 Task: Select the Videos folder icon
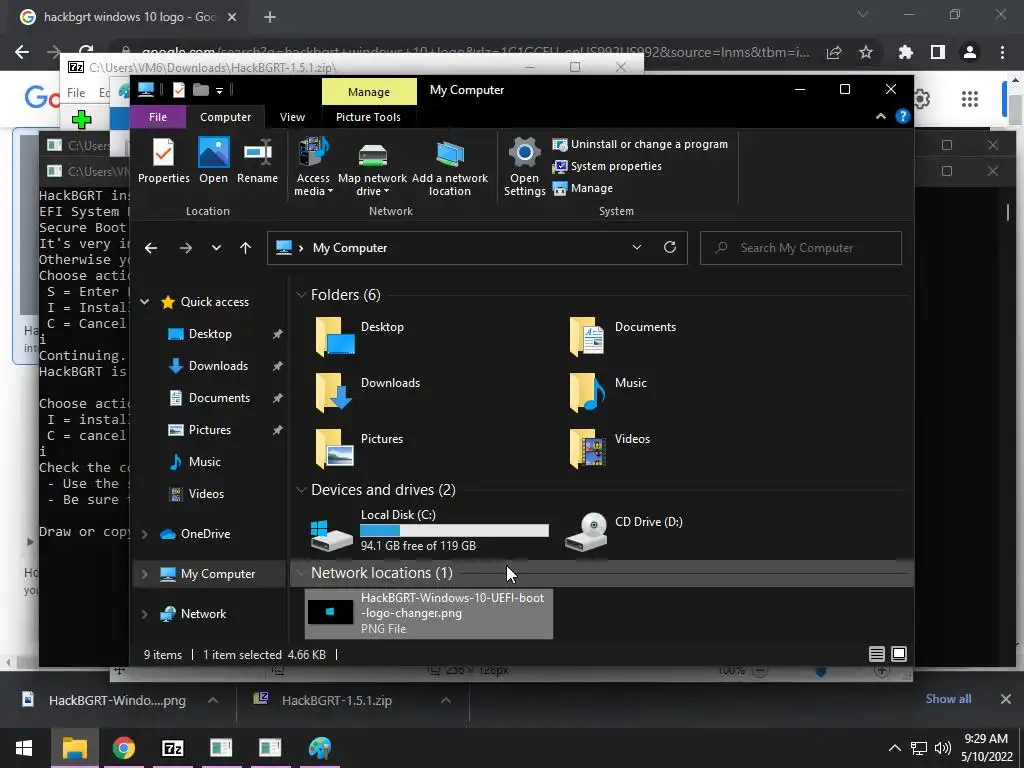pyautogui.click(x=586, y=448)
